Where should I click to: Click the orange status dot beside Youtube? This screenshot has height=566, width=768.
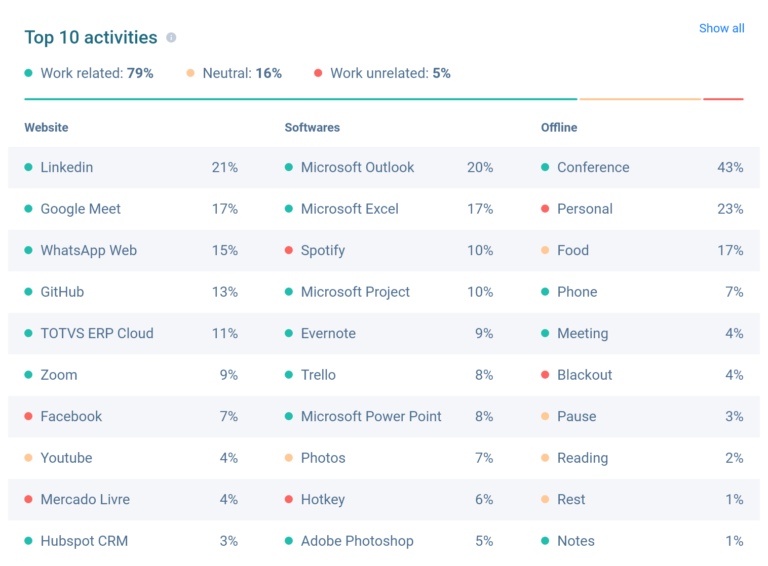(29, 458)
